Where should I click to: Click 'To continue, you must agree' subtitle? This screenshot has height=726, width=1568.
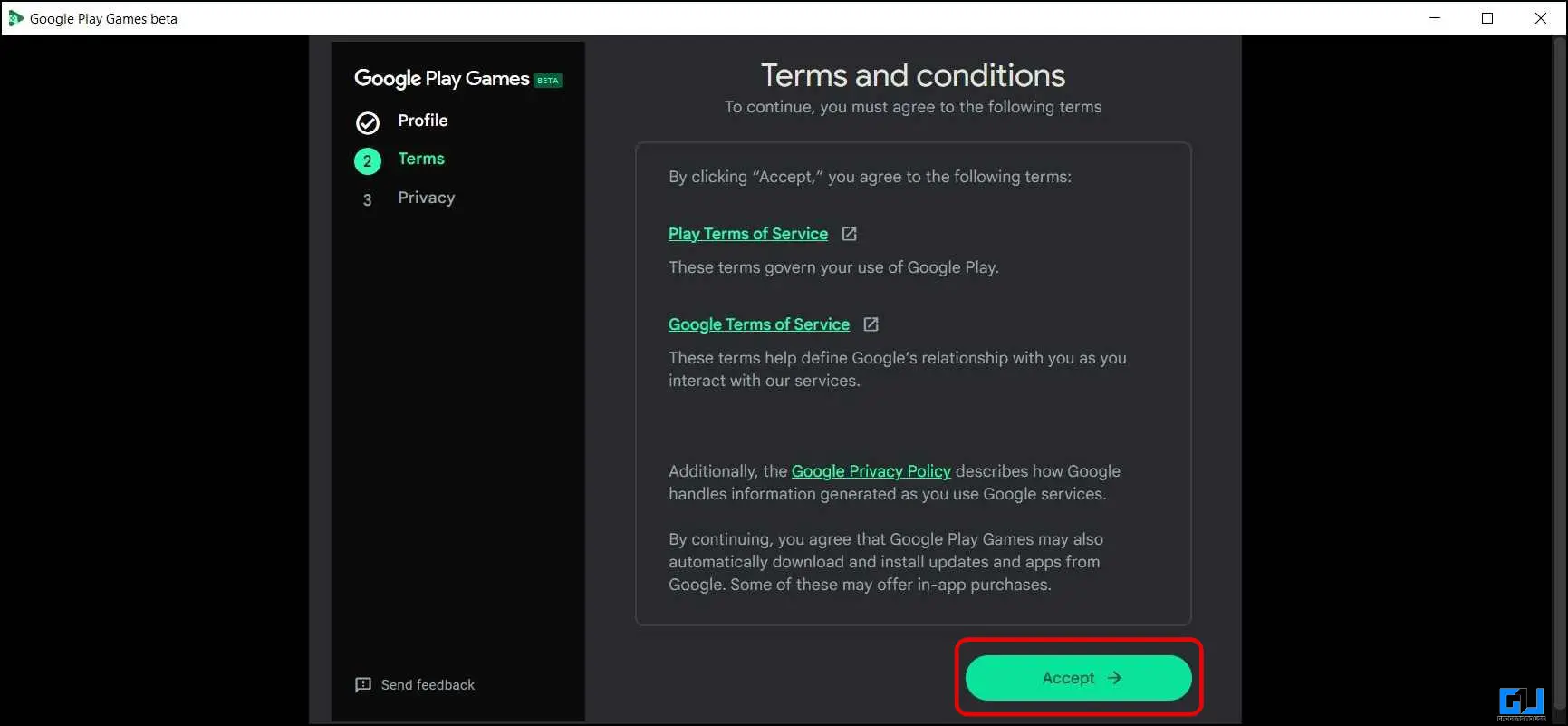pyautogui.click(x=913, y=107)
